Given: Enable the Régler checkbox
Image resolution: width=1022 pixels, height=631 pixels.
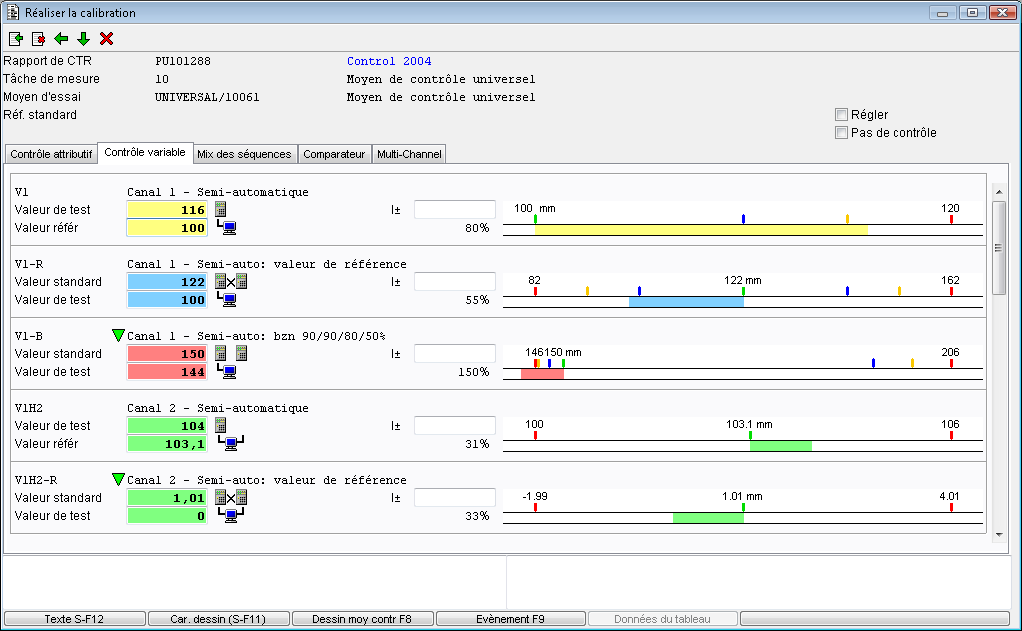Looking at the screenshot, I should point(842,115).
